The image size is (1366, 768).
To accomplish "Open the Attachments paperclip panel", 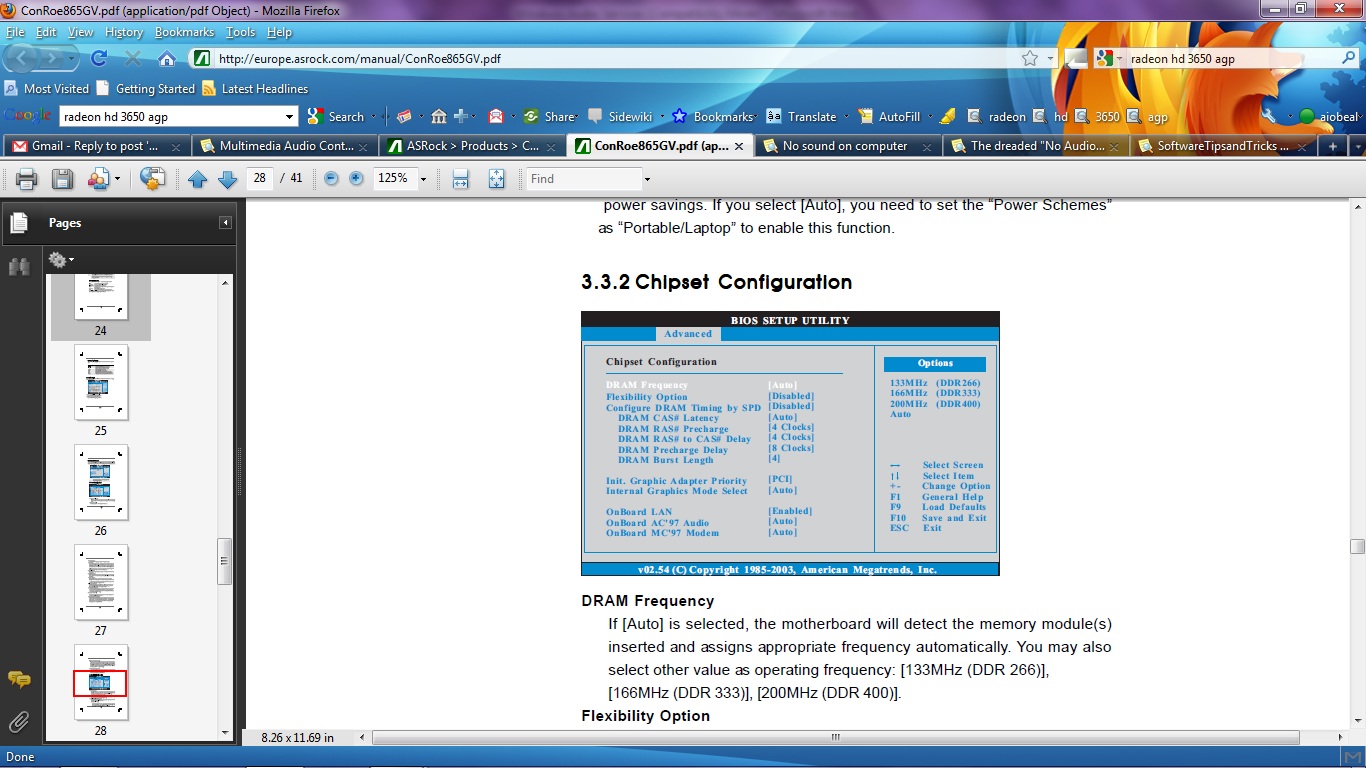I will click(x=19, y=721).
